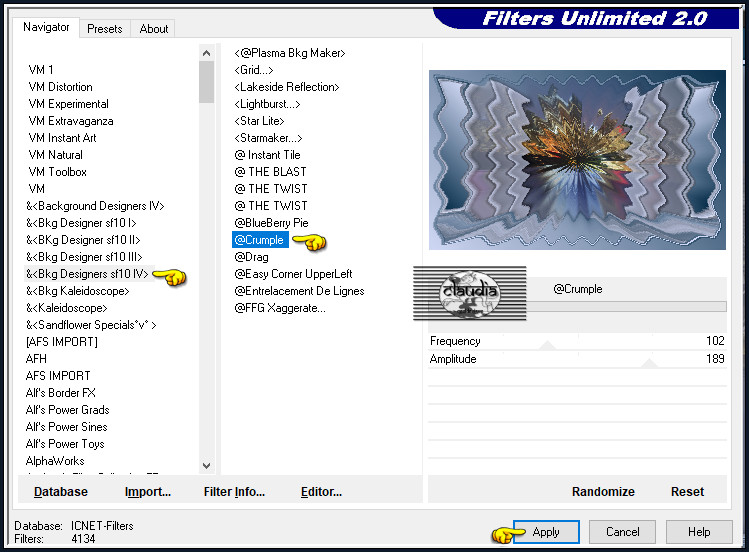Select [AFS IMPORT] bracketed category

click(62, 342)
